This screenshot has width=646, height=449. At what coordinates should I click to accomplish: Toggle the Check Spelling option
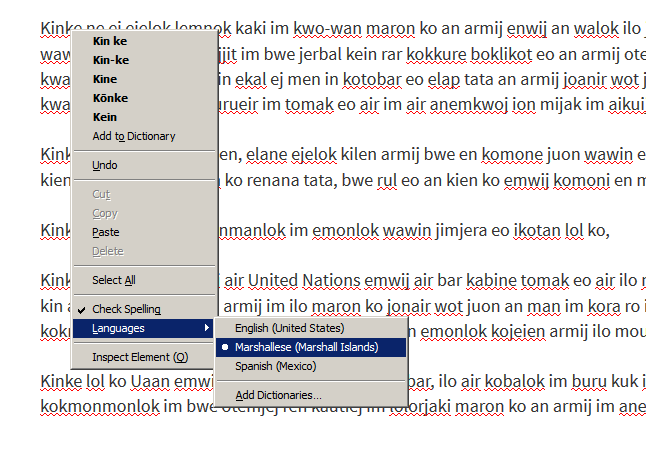[144, 309]
